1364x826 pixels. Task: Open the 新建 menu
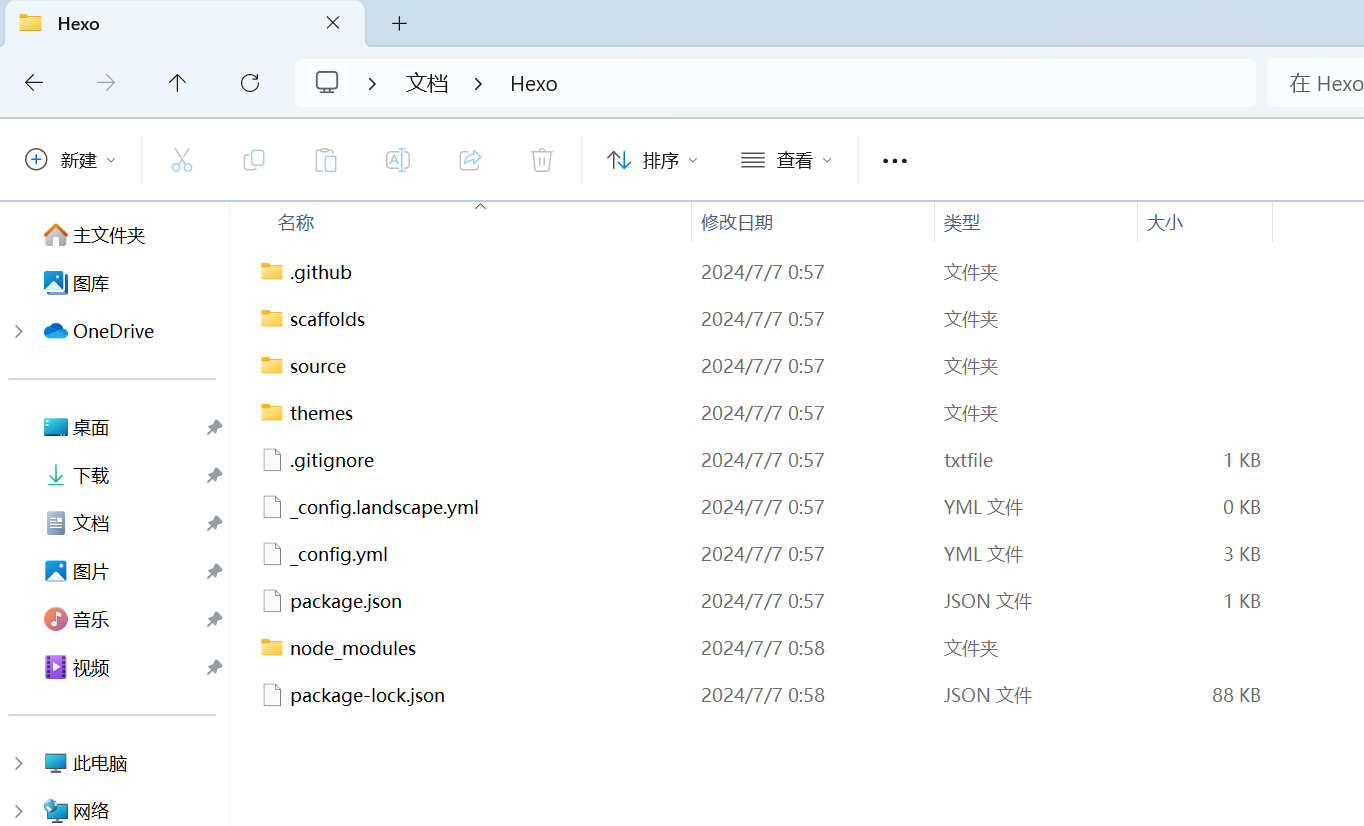click(70, 160)
